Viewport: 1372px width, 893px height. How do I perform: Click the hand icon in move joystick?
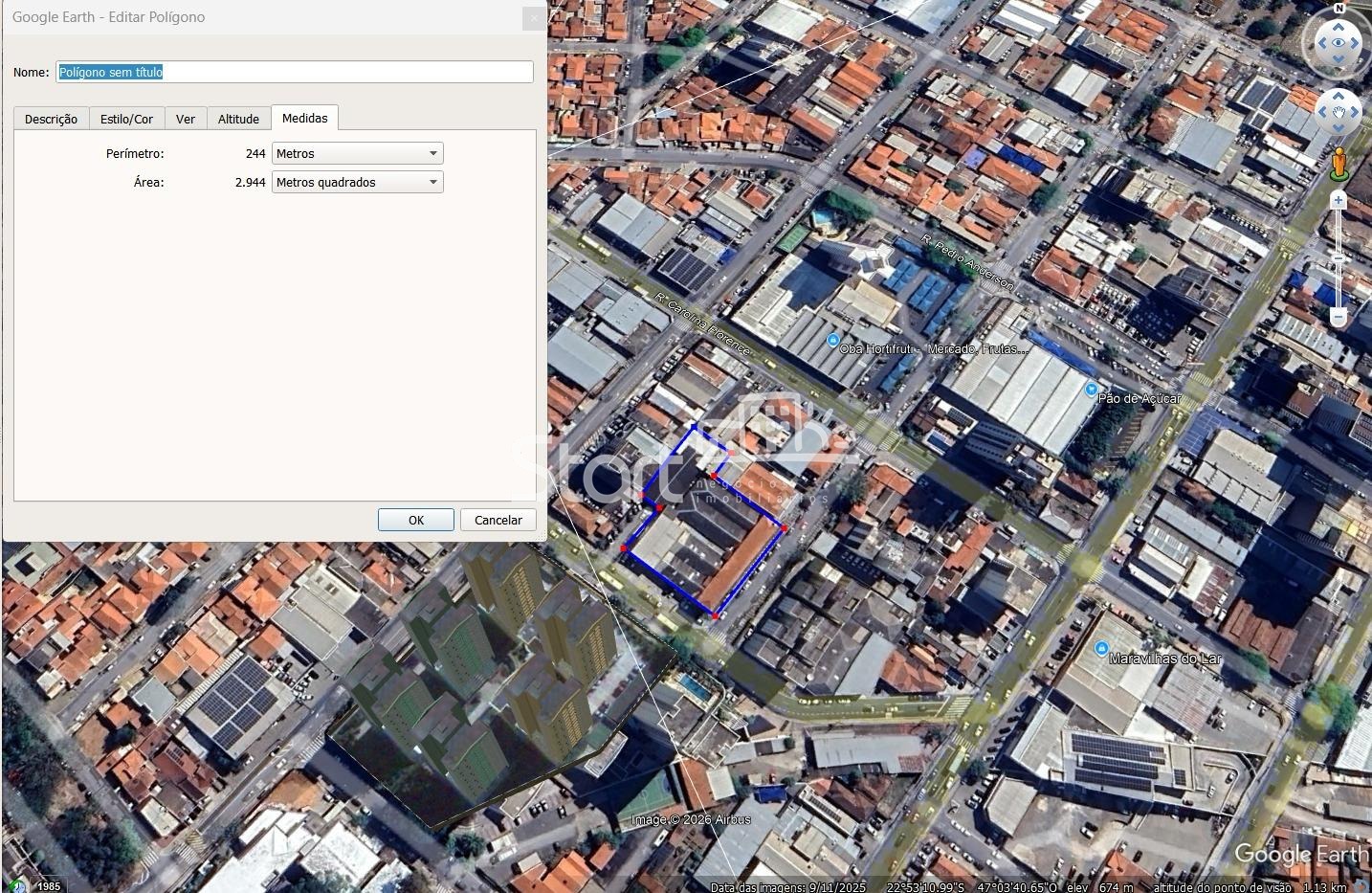pos(1339,113)
